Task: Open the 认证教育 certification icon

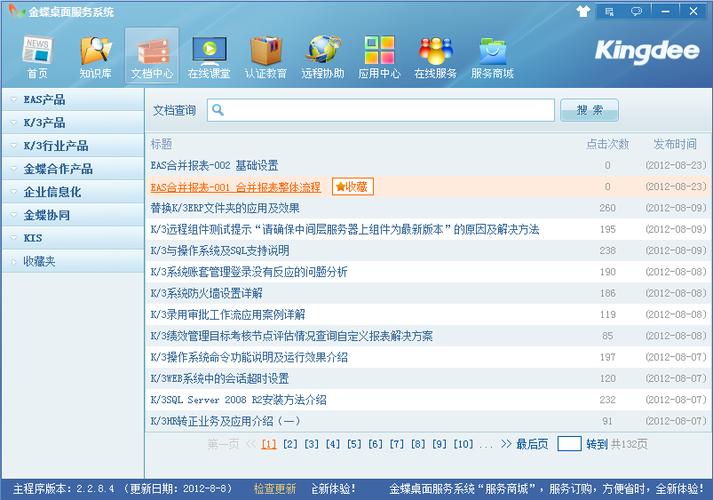Action: pyautogui.click(x=266, y=57)
